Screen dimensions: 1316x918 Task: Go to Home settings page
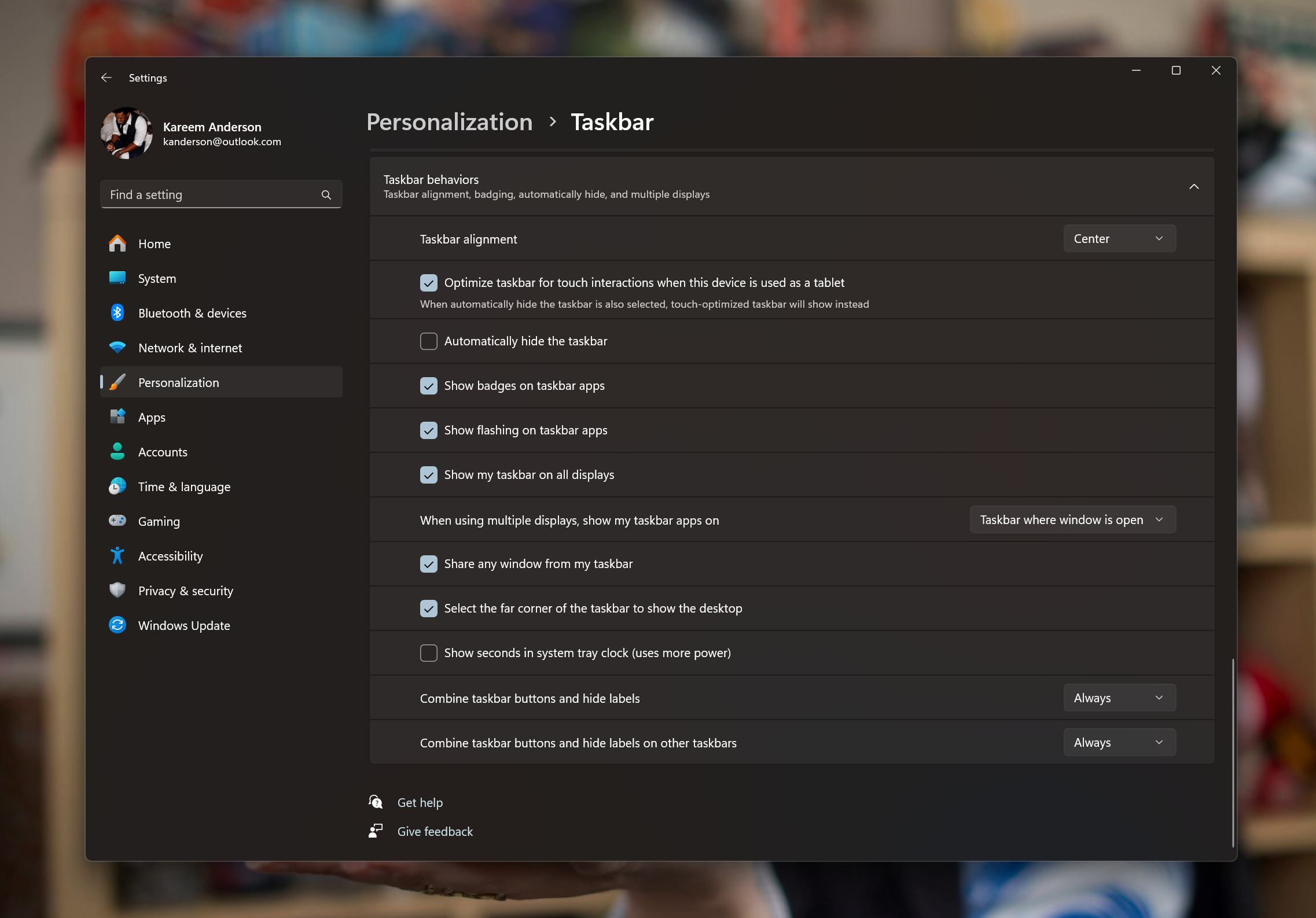(221, 244)
